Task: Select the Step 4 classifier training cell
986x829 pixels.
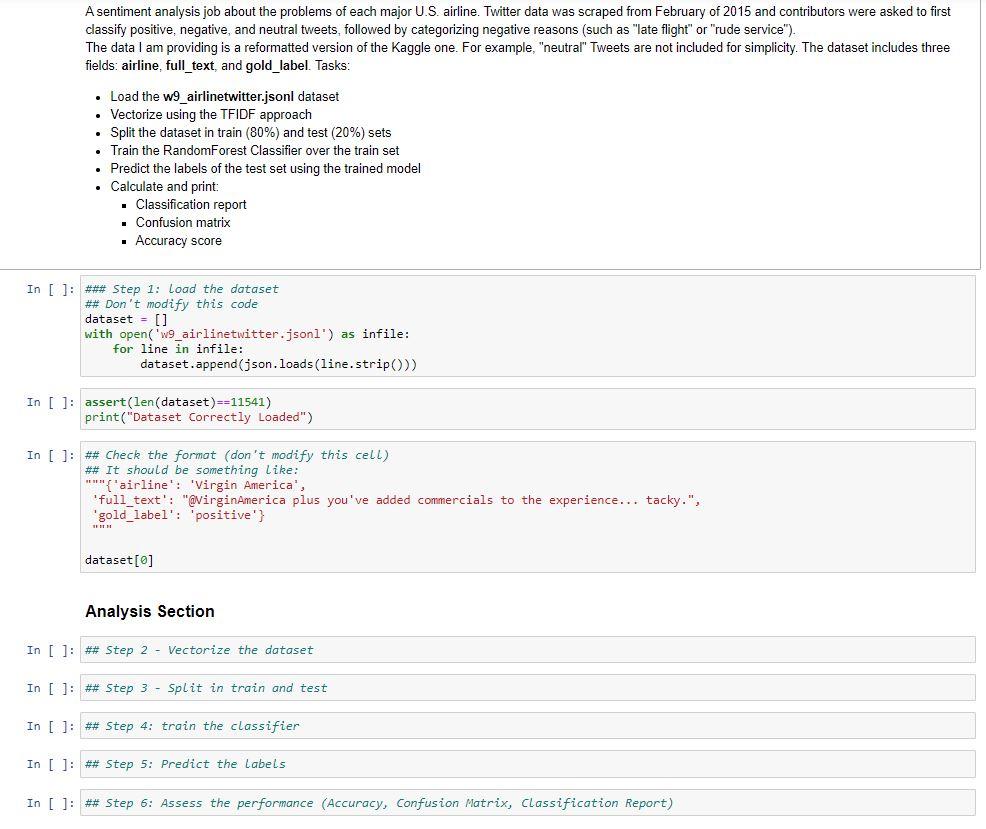Action: tap(400, 725)
